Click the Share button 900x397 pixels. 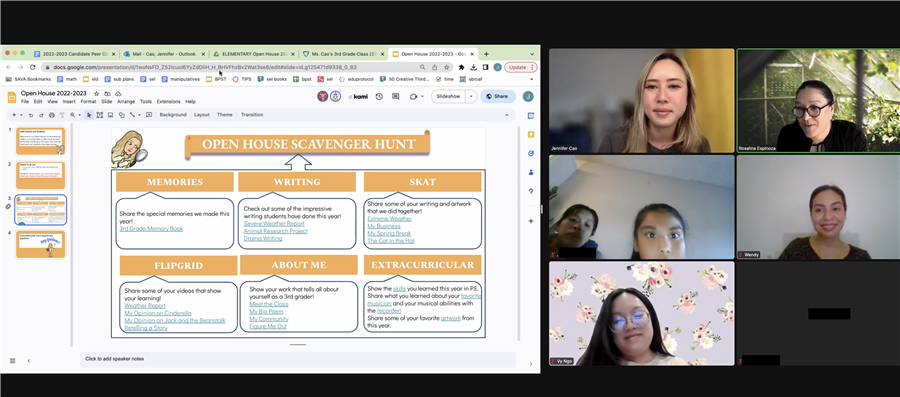tap(497, 96)
